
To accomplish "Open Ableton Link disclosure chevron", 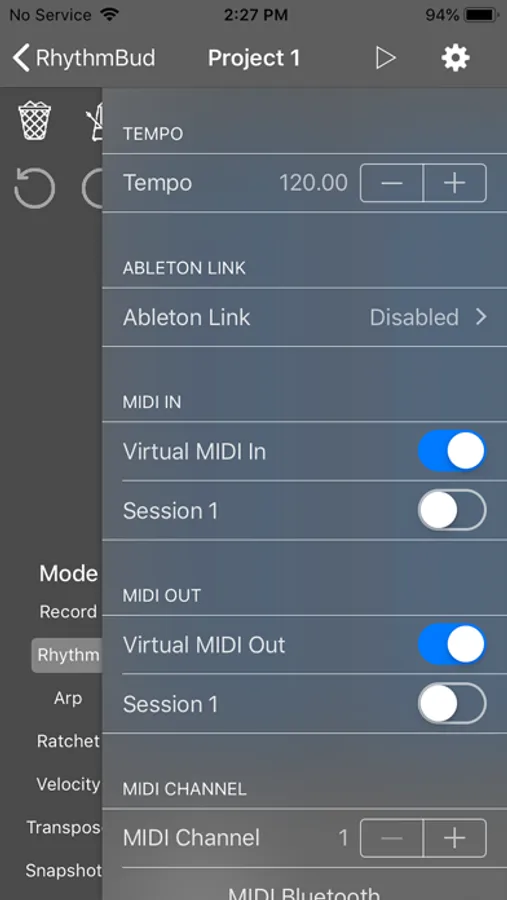I will click(481, 317).
